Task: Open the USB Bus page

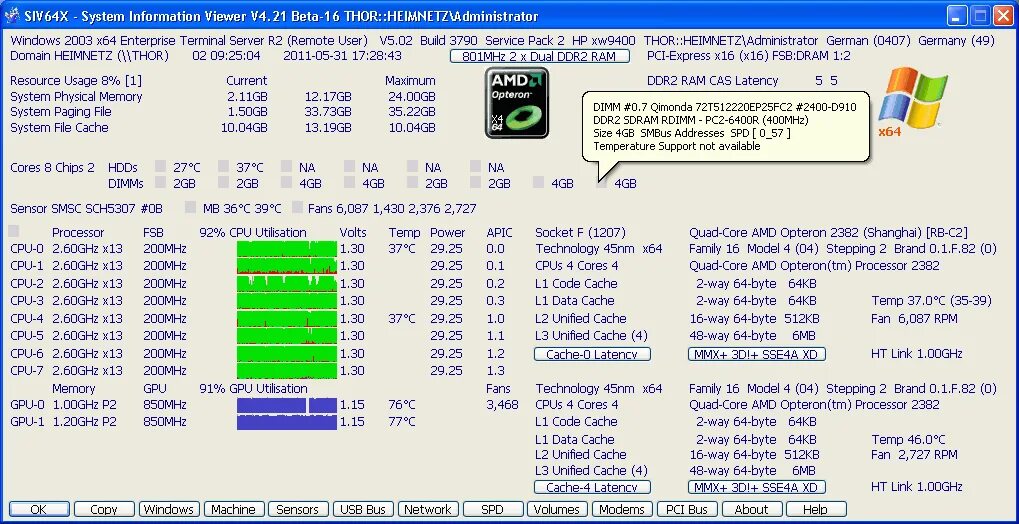Action: (x=363, y=510)
